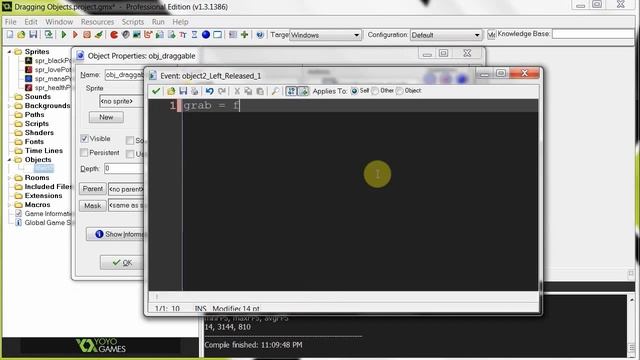The image size is (640, 360).
Task: Create a sound resource icon
Action: tap(125, 35)
